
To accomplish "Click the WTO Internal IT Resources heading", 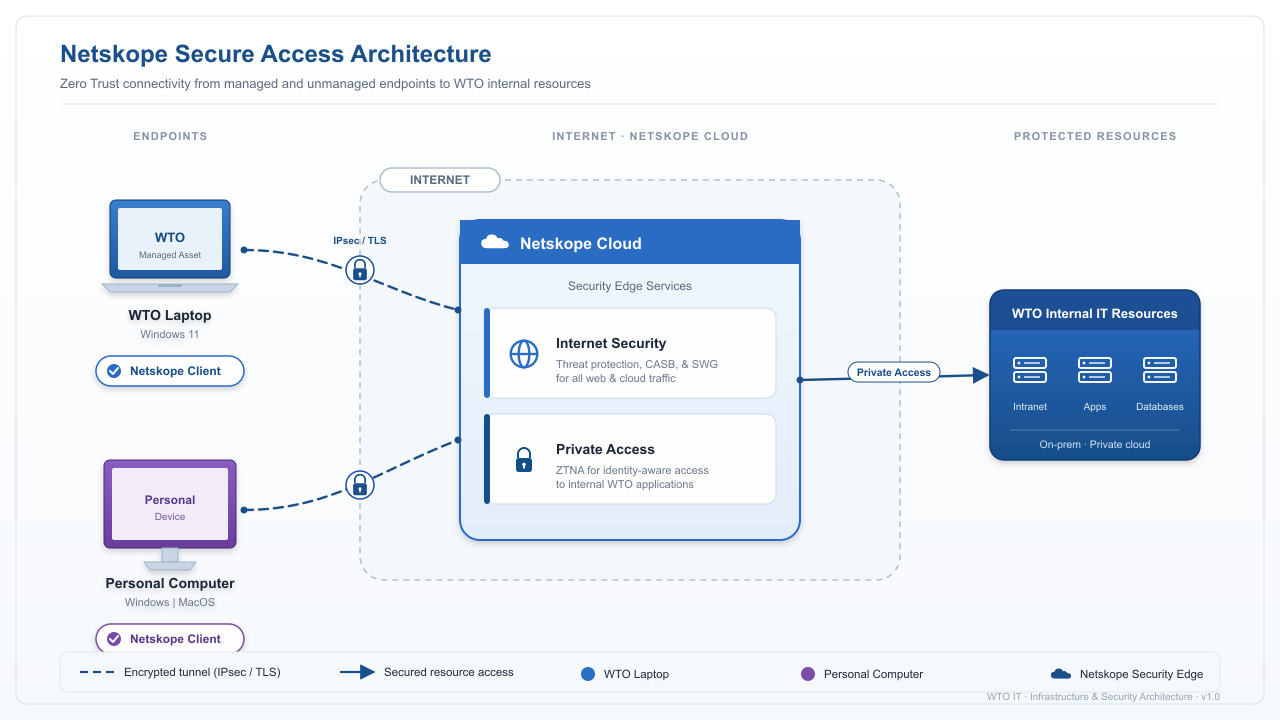I will click(1095, 313).
